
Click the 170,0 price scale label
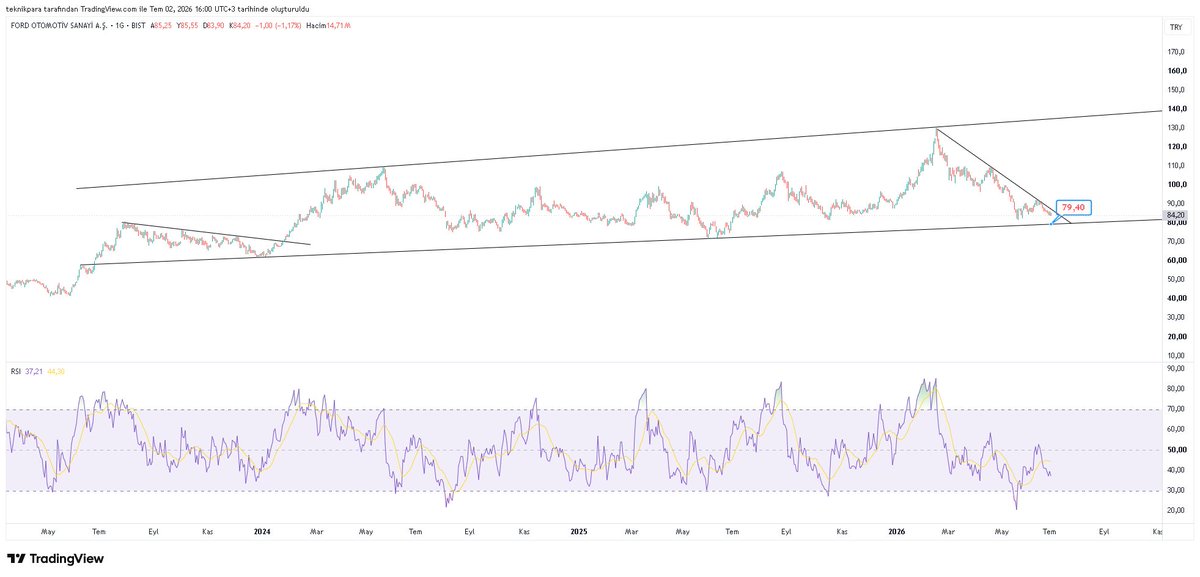pos(1175,52)
